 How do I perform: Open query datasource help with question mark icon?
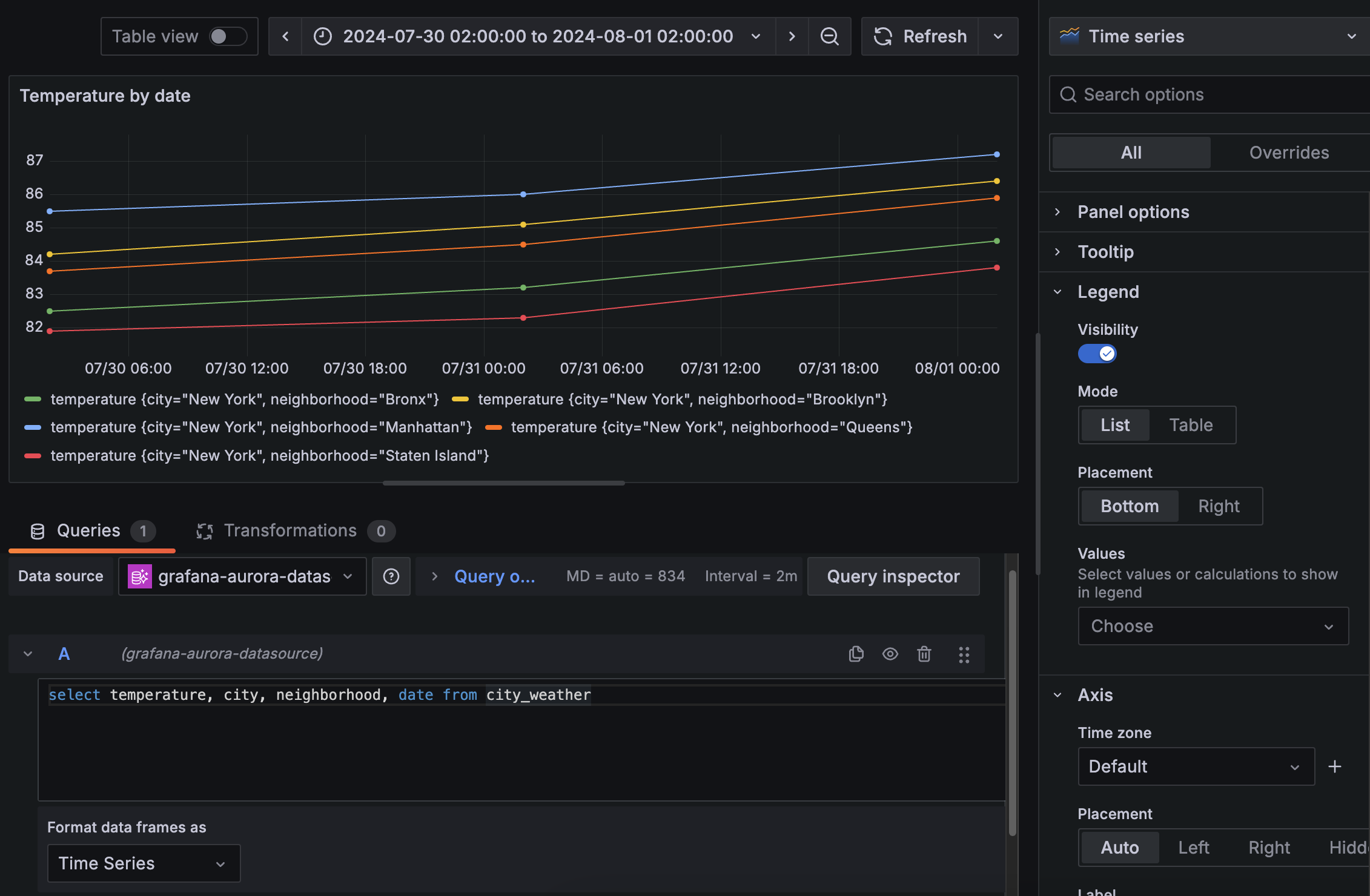[391, 576]
